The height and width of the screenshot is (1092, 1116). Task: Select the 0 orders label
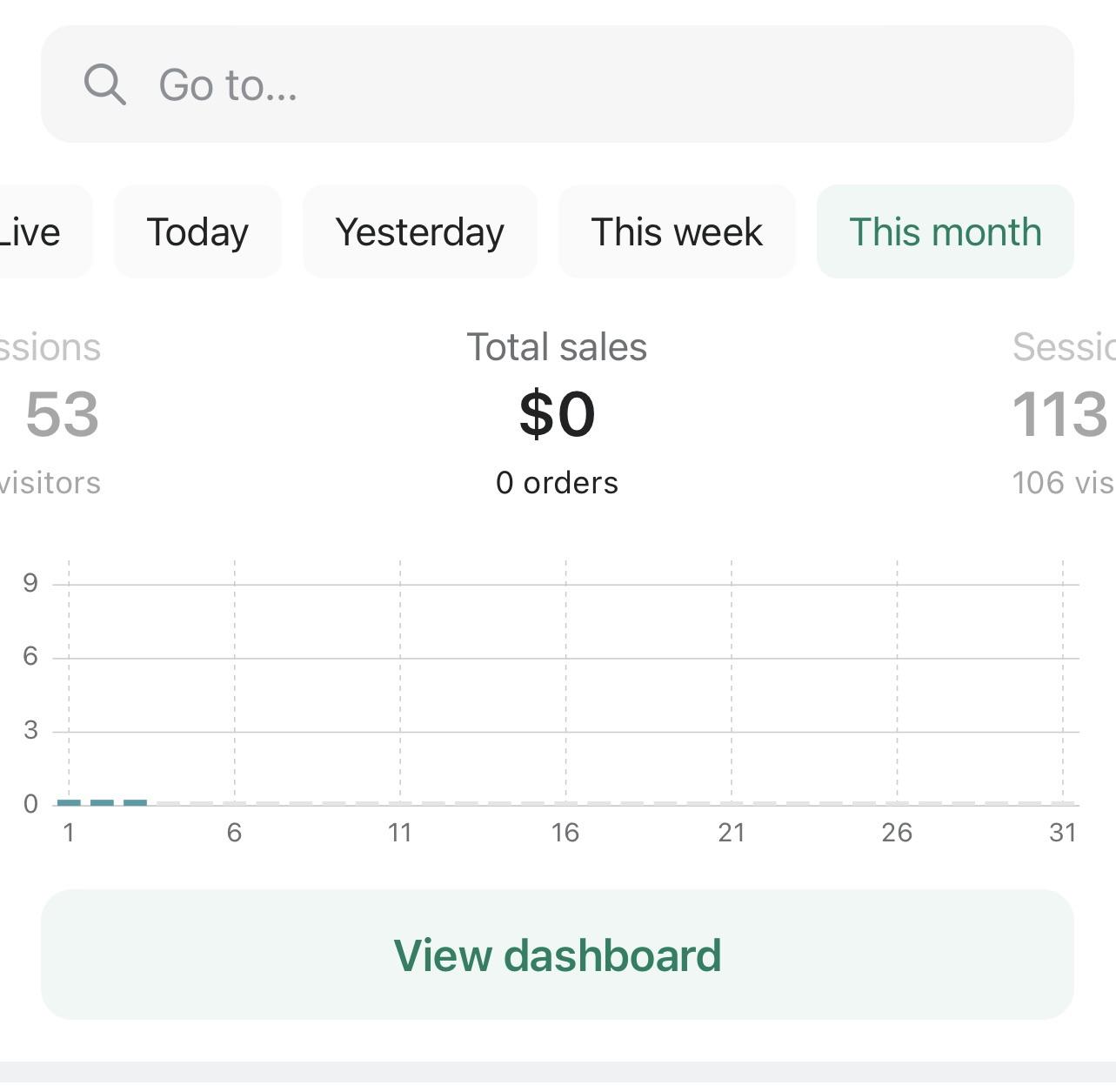click(x=557, y=483)
